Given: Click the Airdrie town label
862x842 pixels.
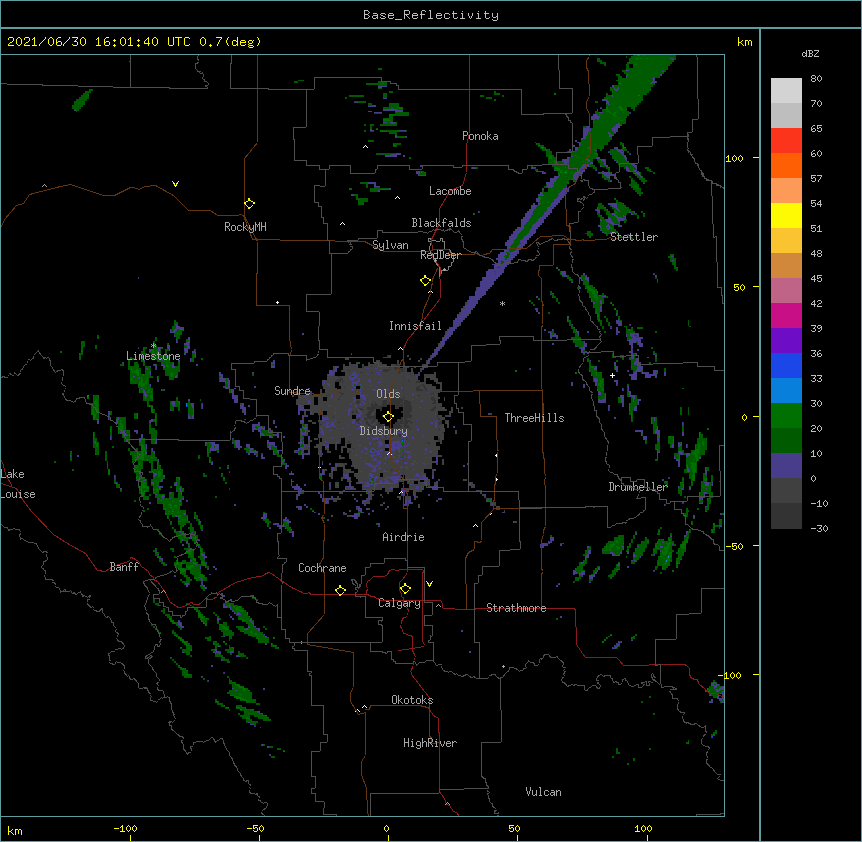Looking at the screenshot, I should 403,537.
